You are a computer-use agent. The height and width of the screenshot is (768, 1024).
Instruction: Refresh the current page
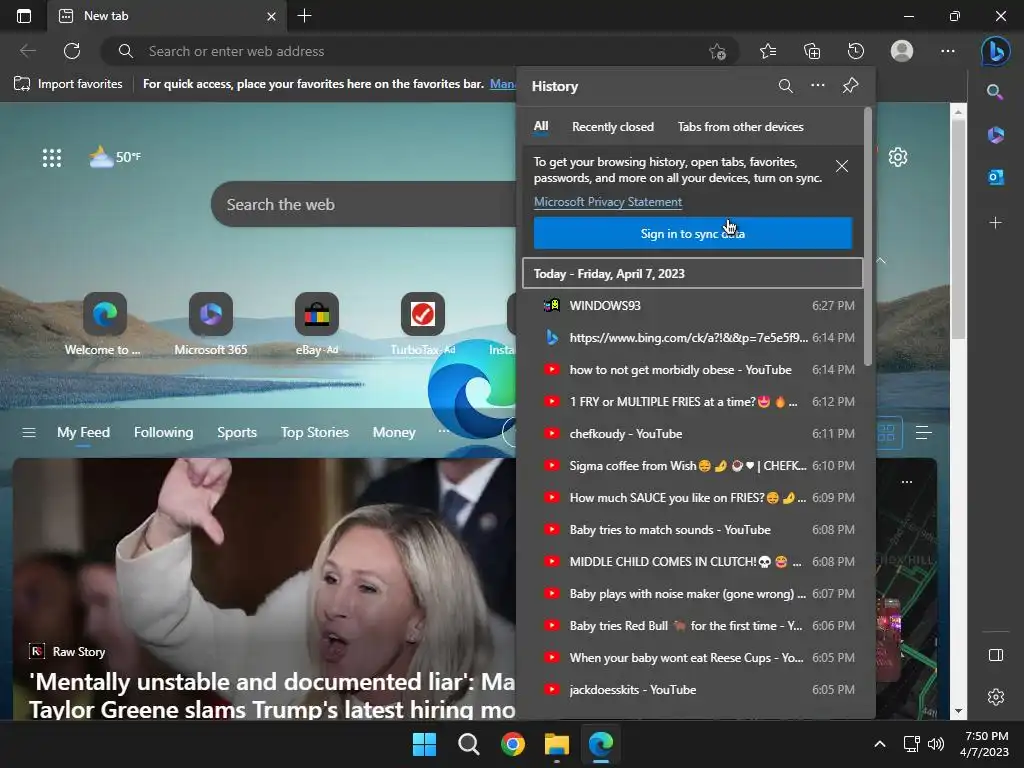tap(72, 51)
